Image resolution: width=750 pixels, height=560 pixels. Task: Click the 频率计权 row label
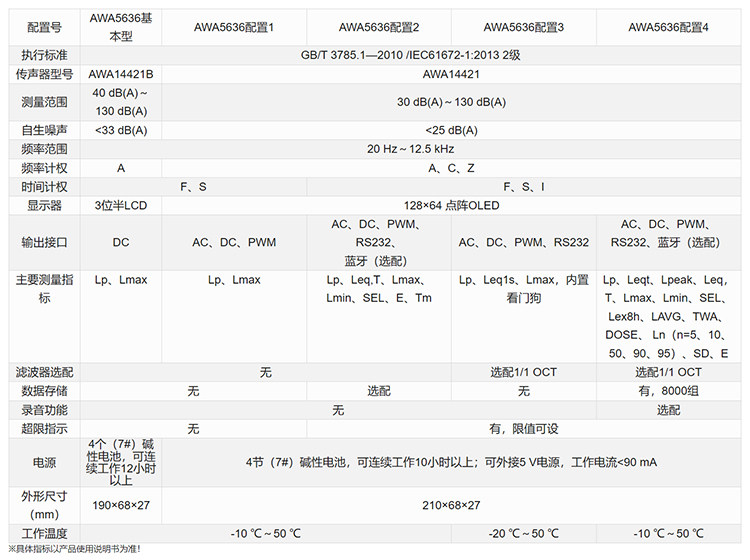(x=44, y=168)
